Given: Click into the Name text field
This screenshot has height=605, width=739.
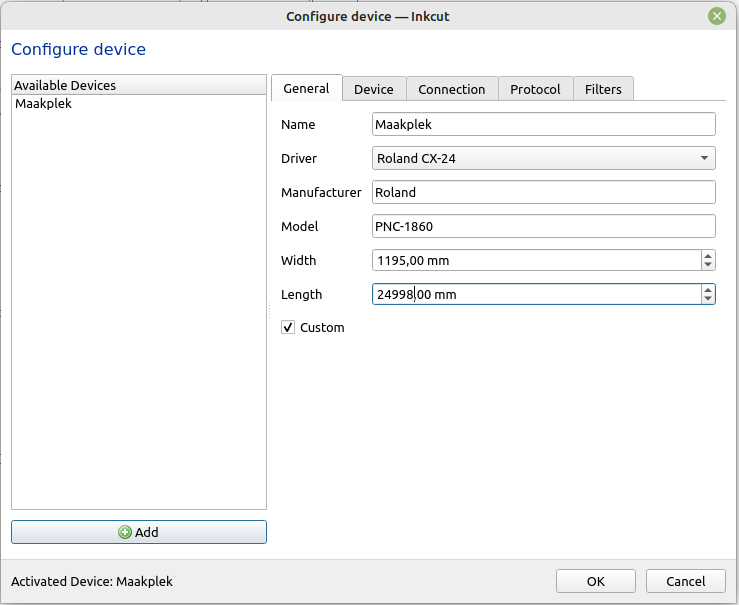Looking at the screenshot, I should 543,124.
